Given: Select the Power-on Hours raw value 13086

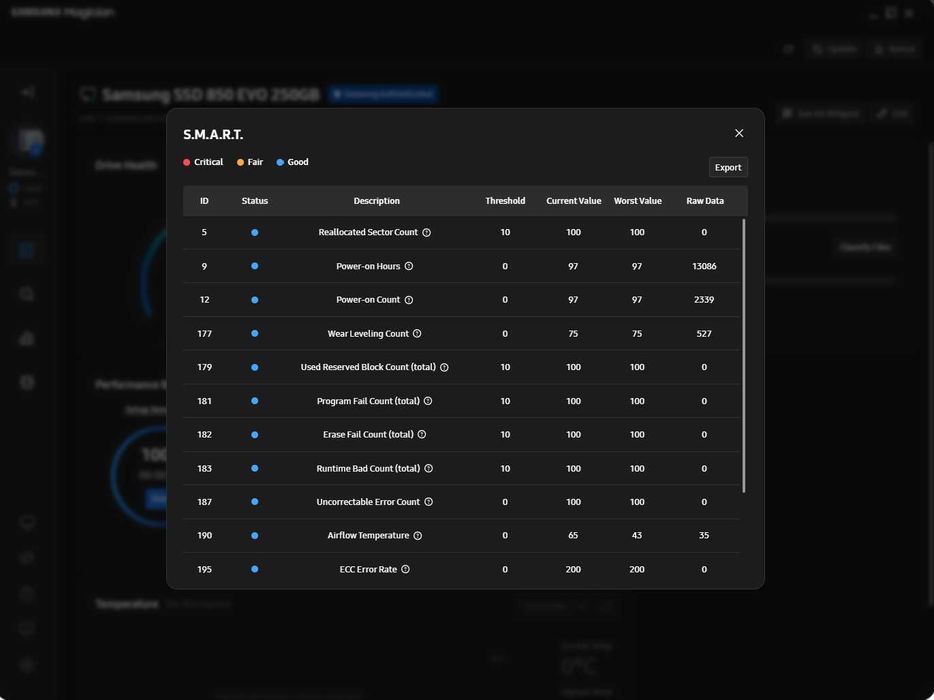Looking at the screenshot, I should [x=704, y=266].
